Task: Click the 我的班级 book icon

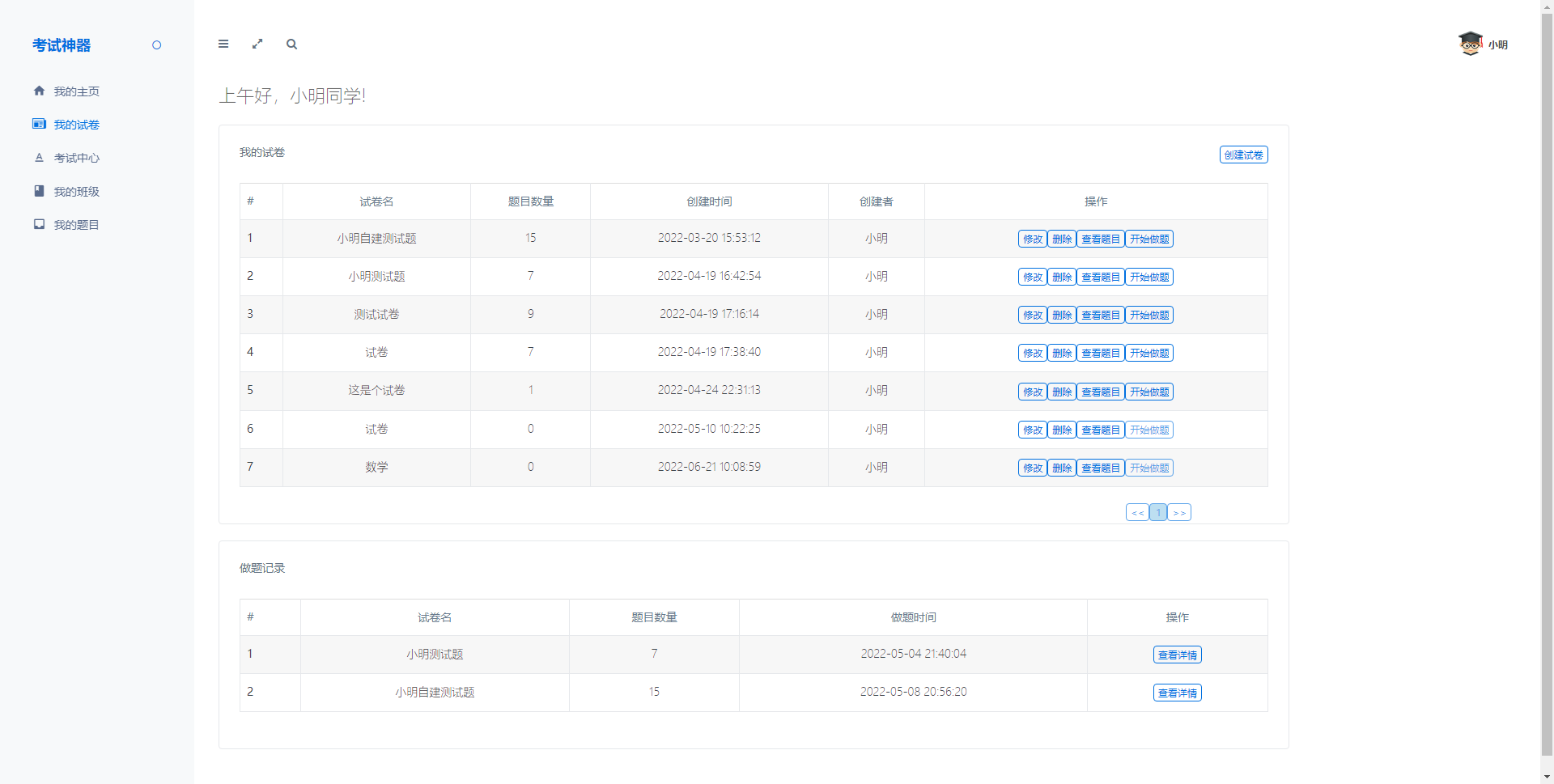Action: point(39,191)
